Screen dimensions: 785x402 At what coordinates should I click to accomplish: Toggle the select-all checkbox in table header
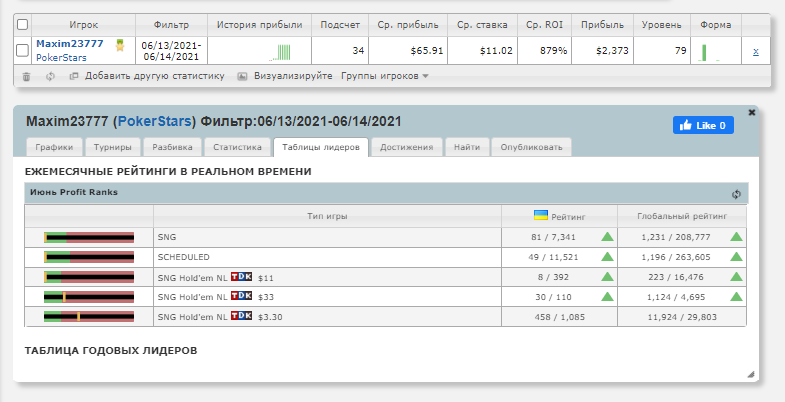(x=23, y=25)
